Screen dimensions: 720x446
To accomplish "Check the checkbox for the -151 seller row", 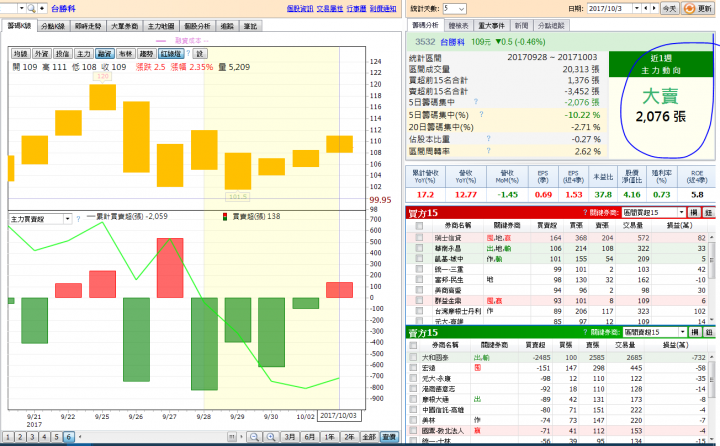I will [413, 367].
